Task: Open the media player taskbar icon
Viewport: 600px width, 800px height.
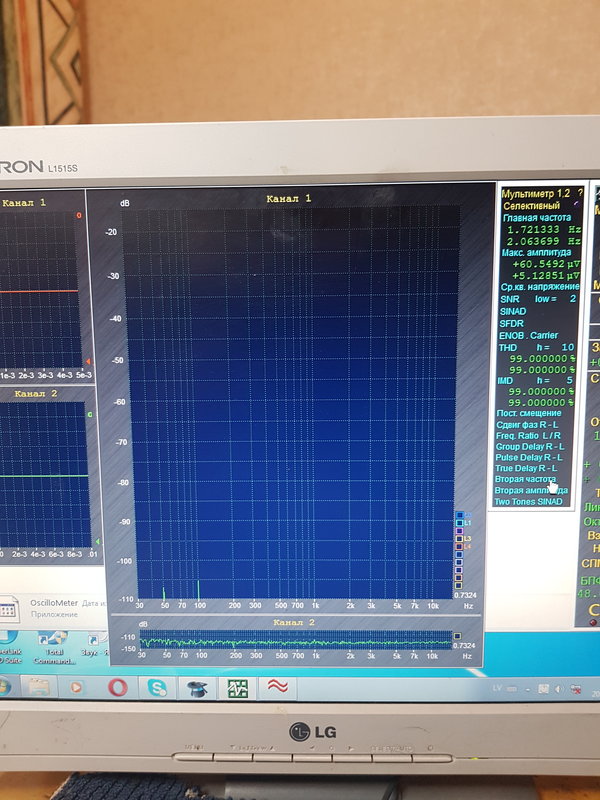Action: (x=76, y=687)
